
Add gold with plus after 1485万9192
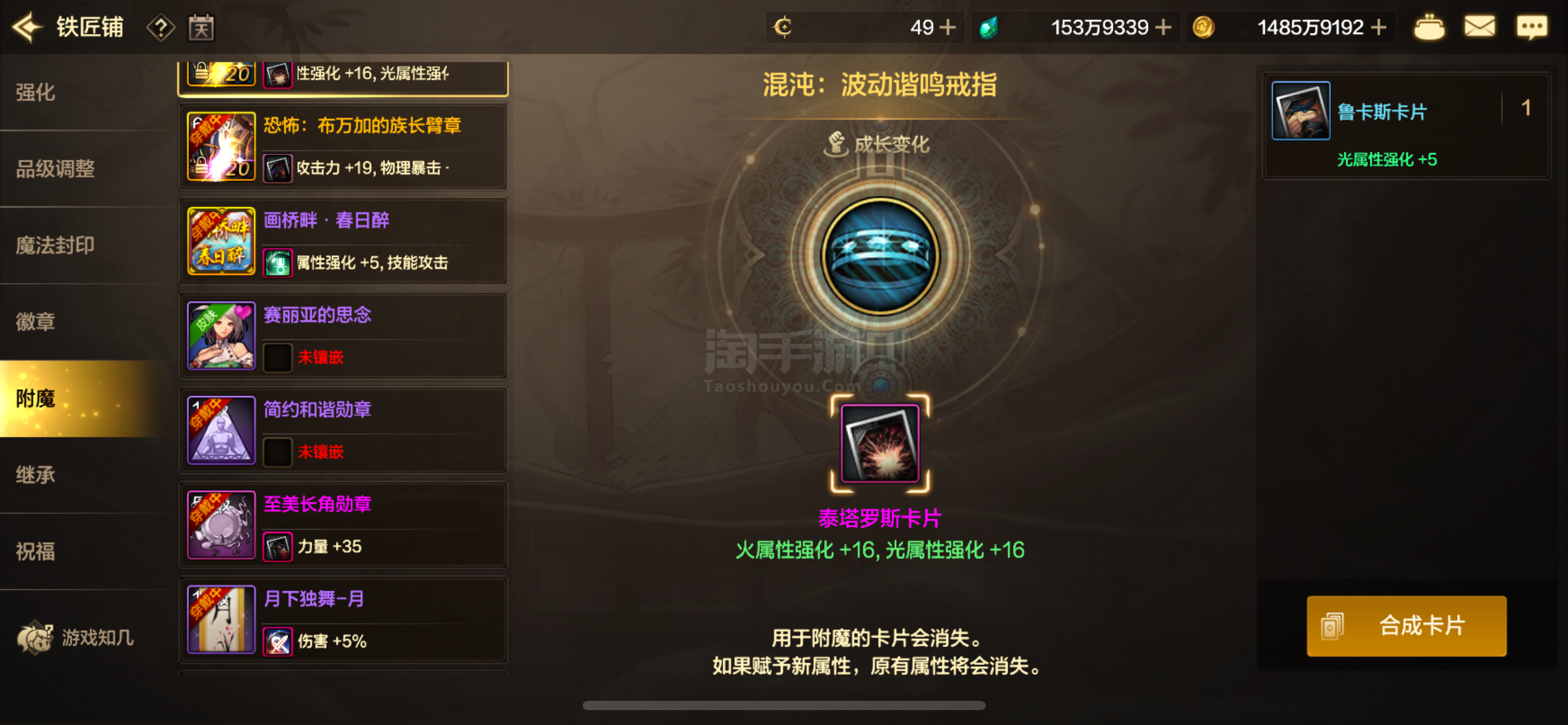(x=1379, y=27)
